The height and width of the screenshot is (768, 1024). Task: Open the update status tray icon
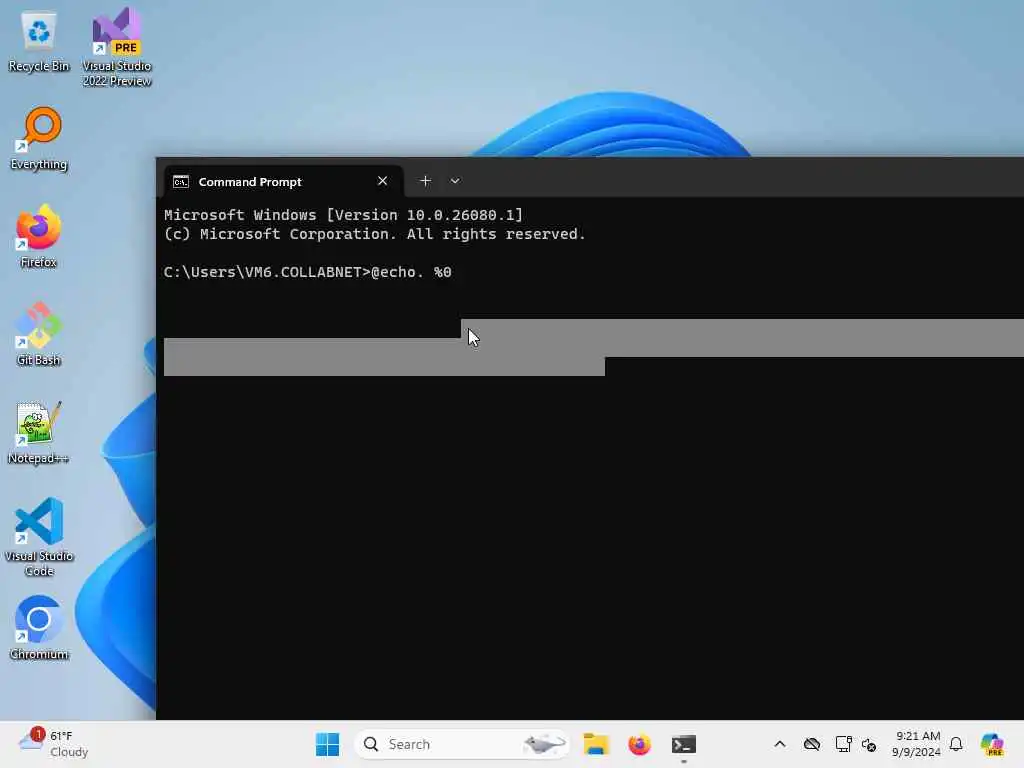coord(869,744)
